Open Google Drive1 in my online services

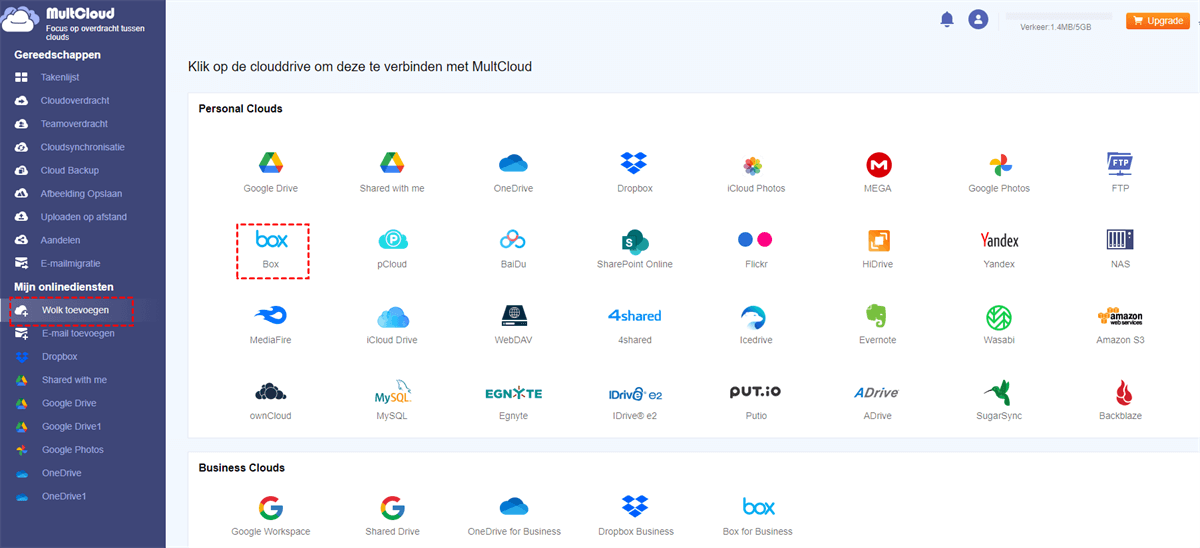click(x=71, y=426)
